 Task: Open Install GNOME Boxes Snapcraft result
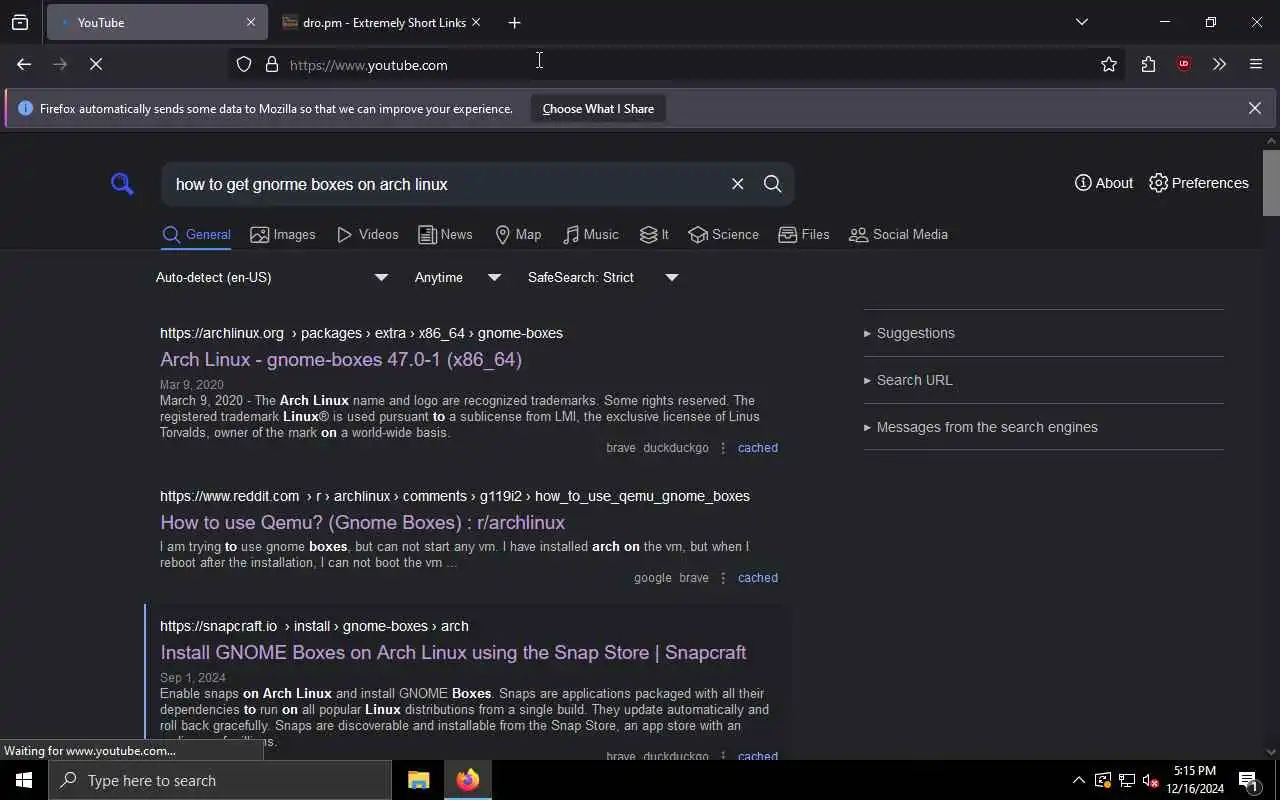pos(453,652)
